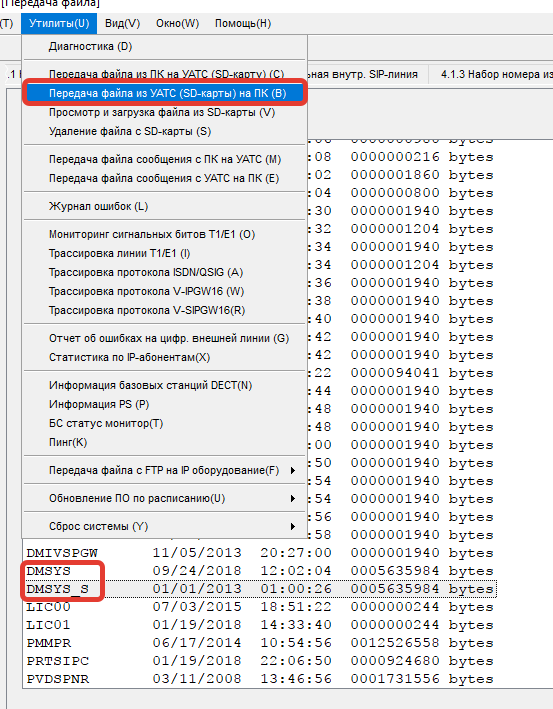
Task: Select Диагностика (D) menu entry
Action: pyautogui.click(x=165, y=47)
